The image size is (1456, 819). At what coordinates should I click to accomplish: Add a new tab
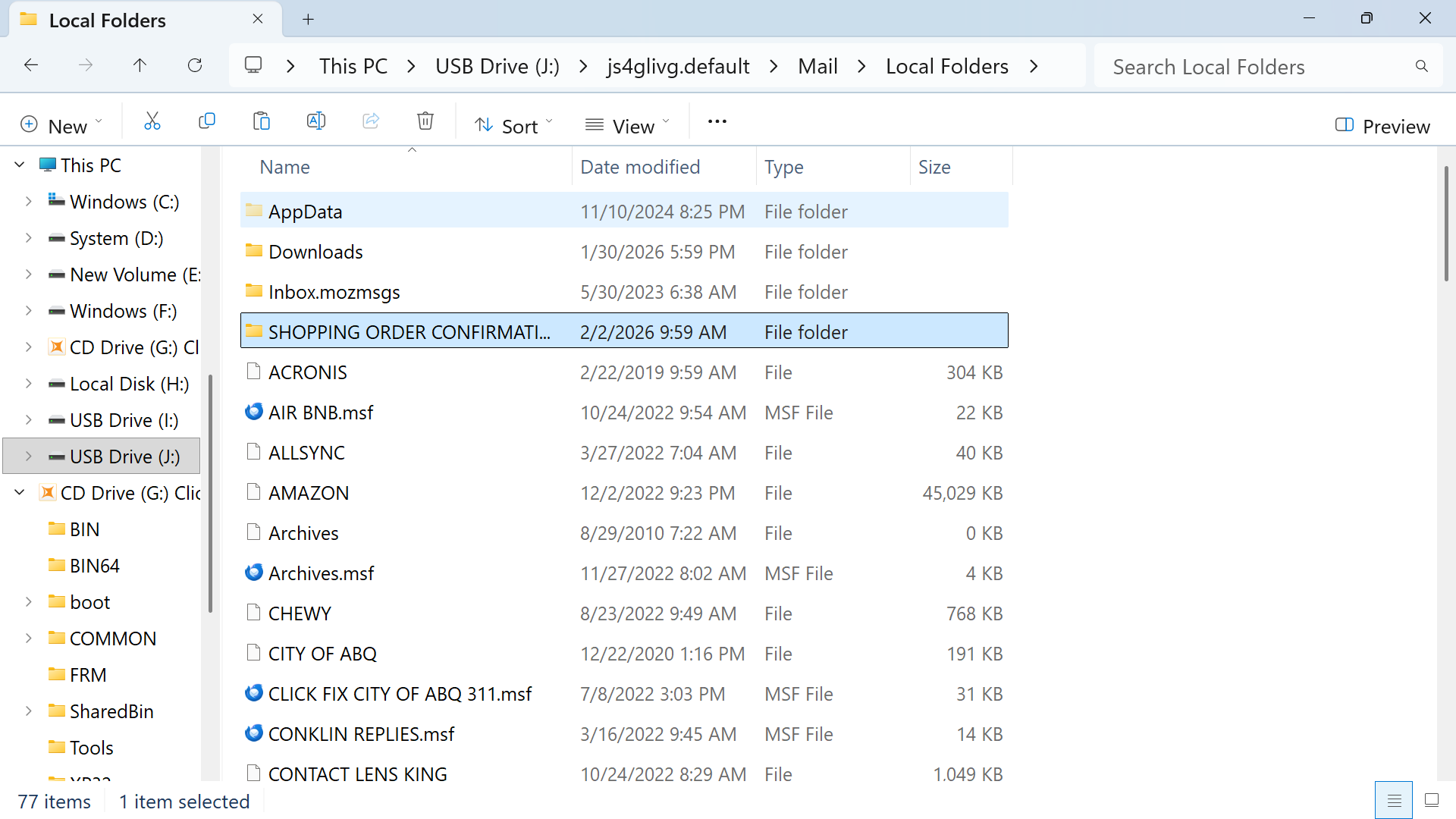click(x=308, y=20)
